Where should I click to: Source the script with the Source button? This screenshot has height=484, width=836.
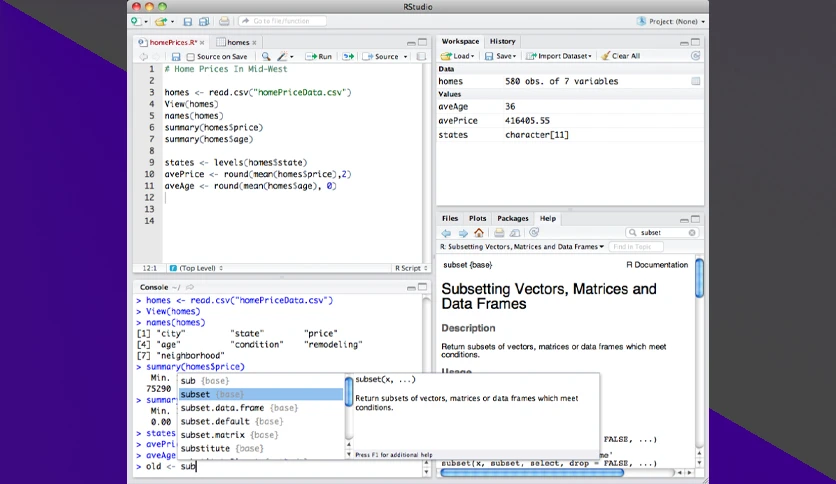point(381,57)
